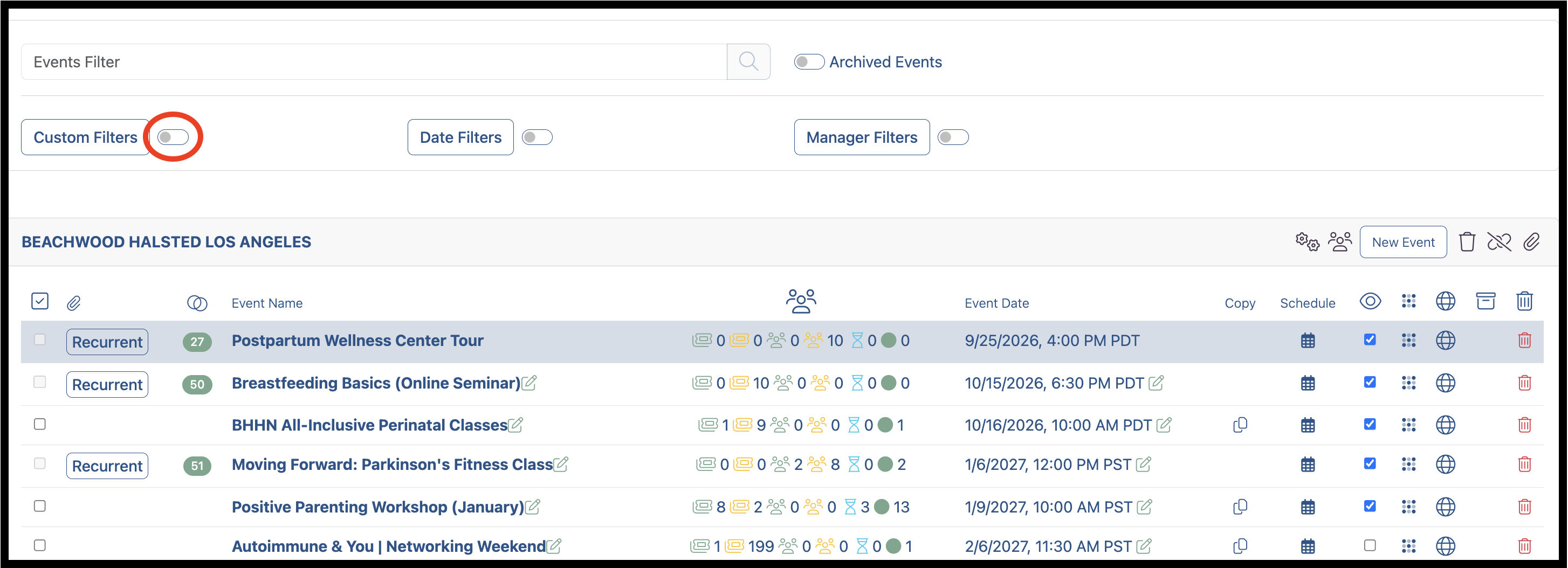Click the archive box column header icon
This screenshot has width=1568, height=568.
click(x=1485, y=301)
